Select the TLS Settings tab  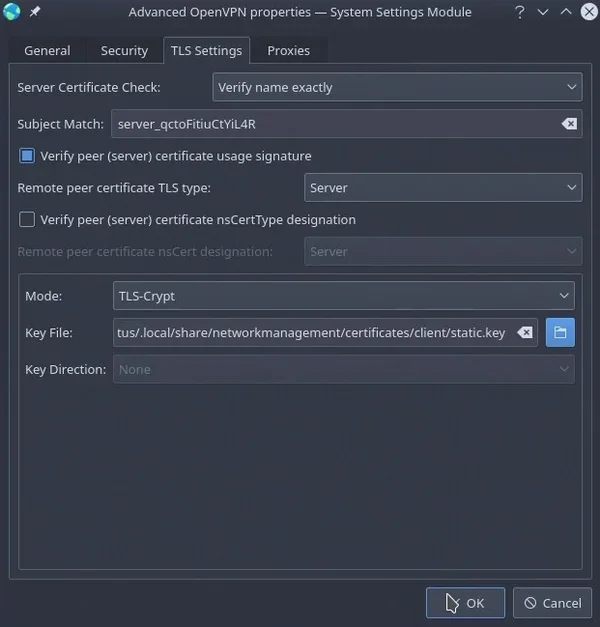pos(206,51)
